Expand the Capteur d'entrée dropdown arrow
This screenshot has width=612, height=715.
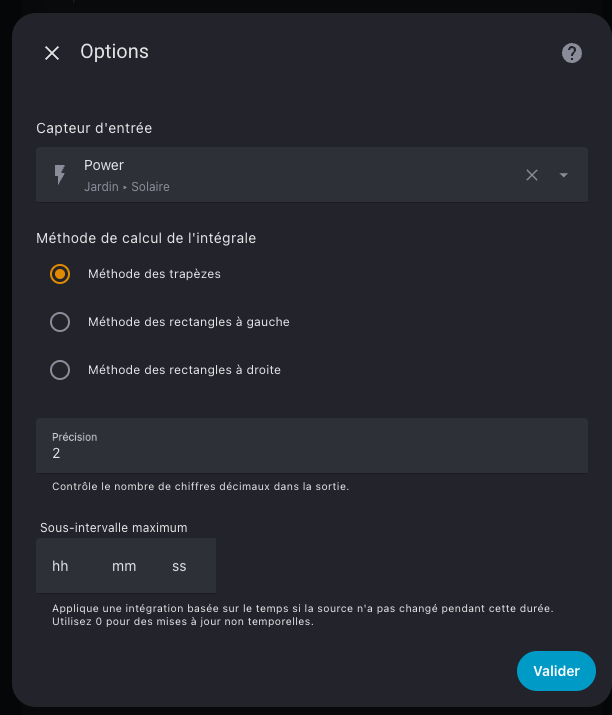pyautogui.click(x=564, y=175)
